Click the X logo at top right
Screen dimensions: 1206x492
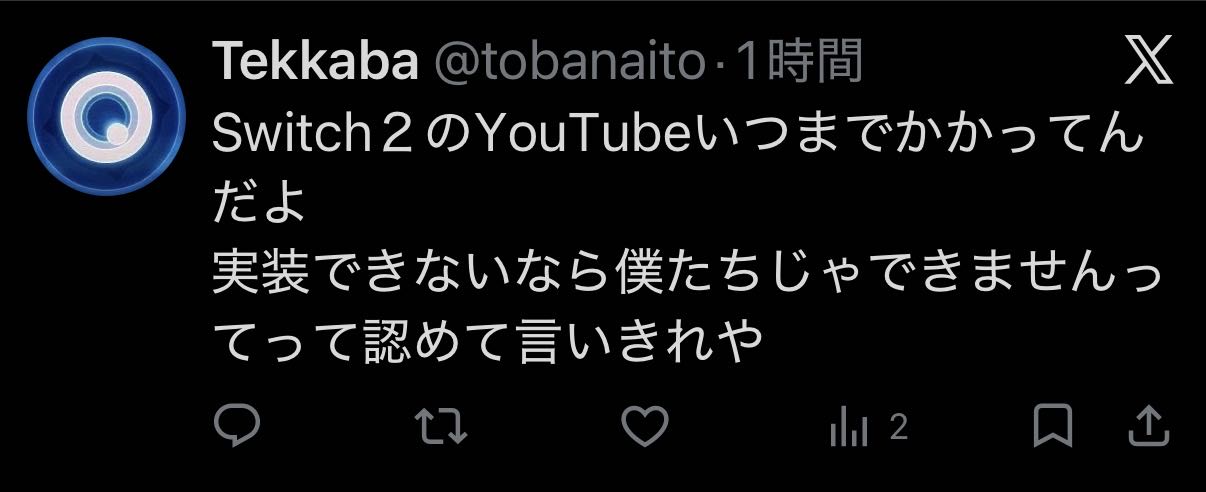pos(1148,64)
